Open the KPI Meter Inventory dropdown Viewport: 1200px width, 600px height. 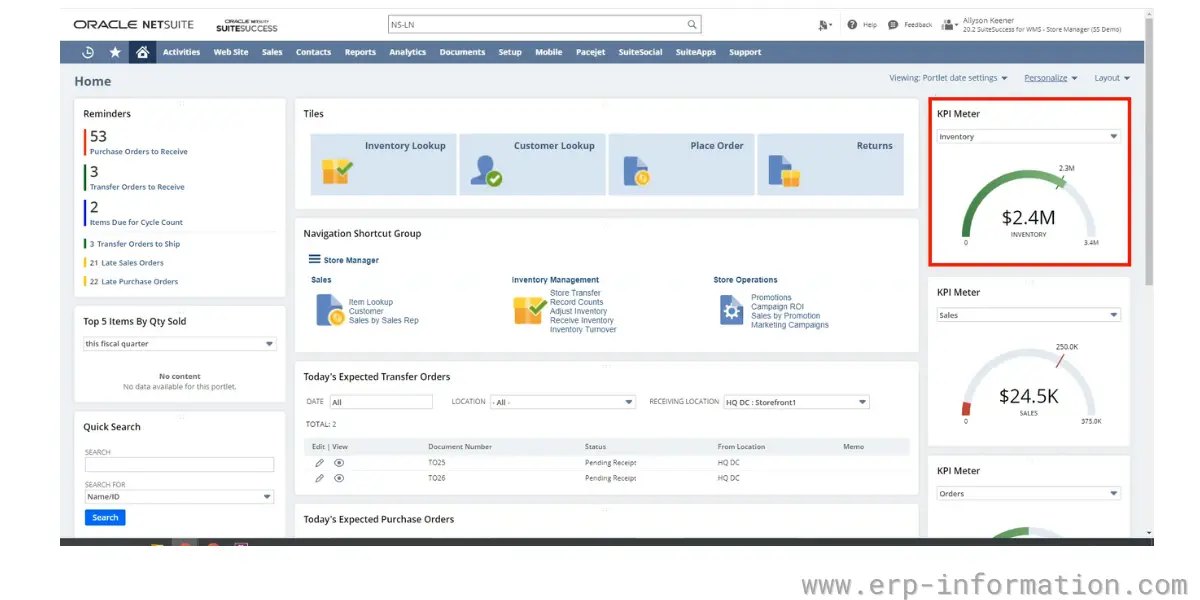1028,136
